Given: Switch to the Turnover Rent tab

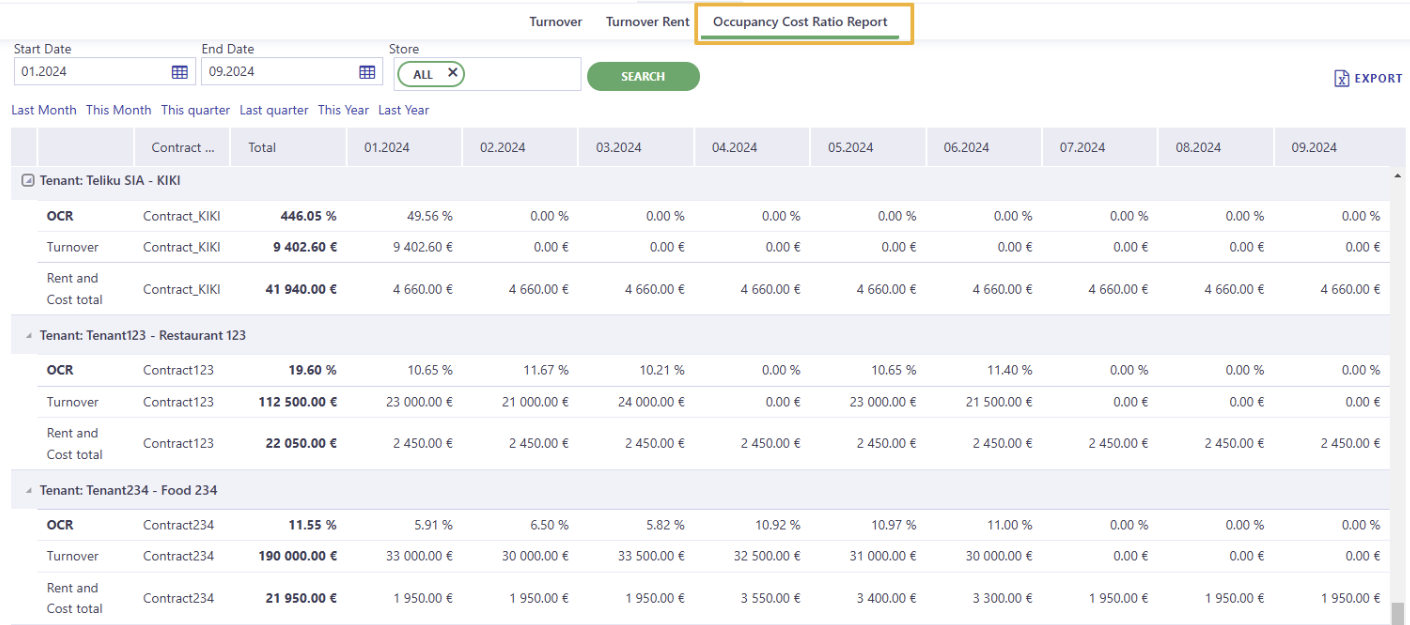Looking at the screenshot, I should coord(648,22).
